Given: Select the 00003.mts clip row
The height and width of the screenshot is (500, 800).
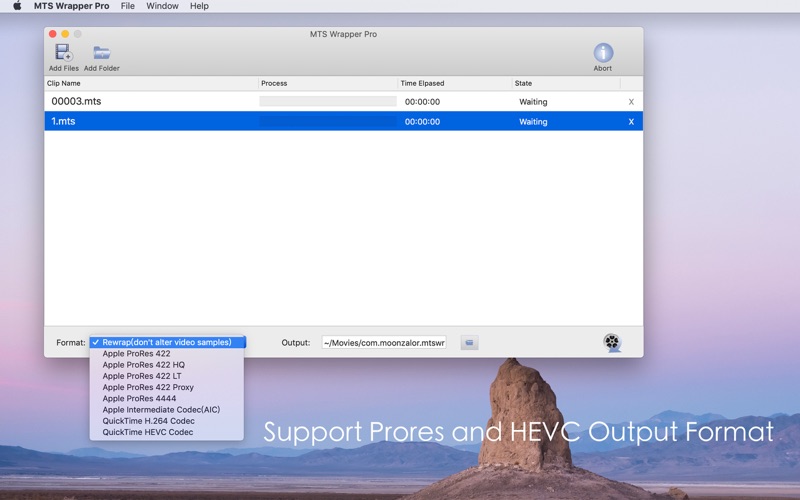Looking at the screenshot, I should [x=343, y=102].
